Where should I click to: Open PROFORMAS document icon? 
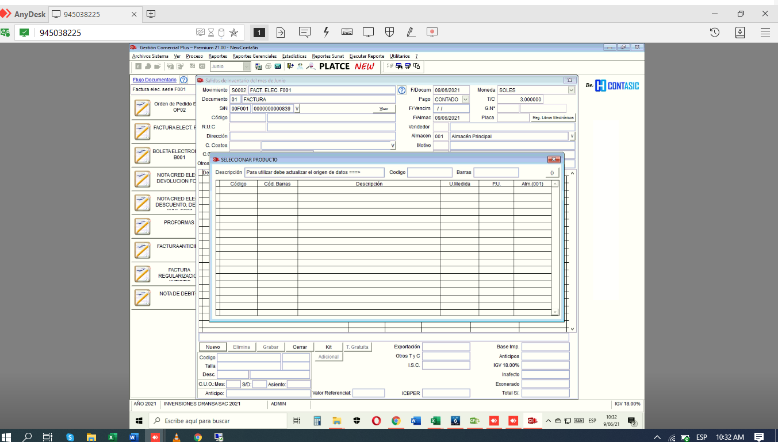[x=142, y=227]
